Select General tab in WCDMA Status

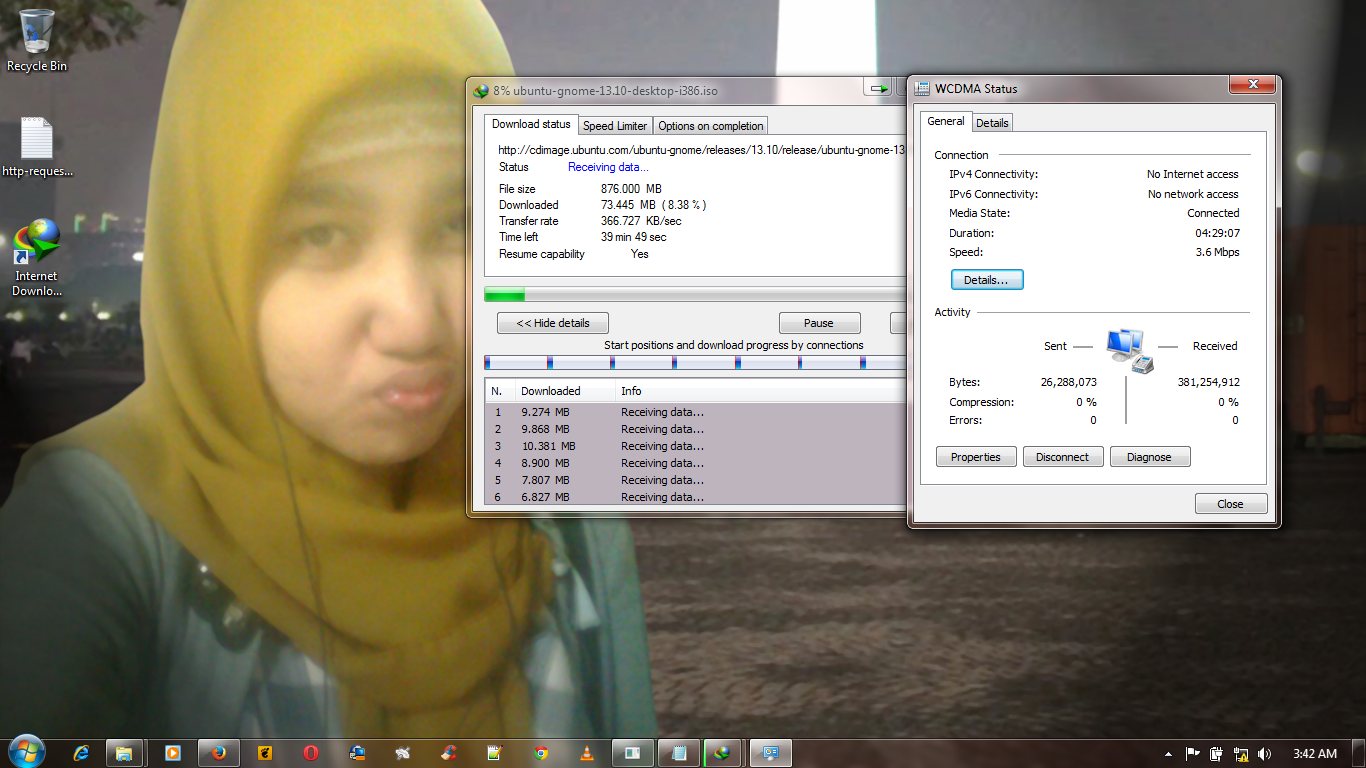point(946,121)
